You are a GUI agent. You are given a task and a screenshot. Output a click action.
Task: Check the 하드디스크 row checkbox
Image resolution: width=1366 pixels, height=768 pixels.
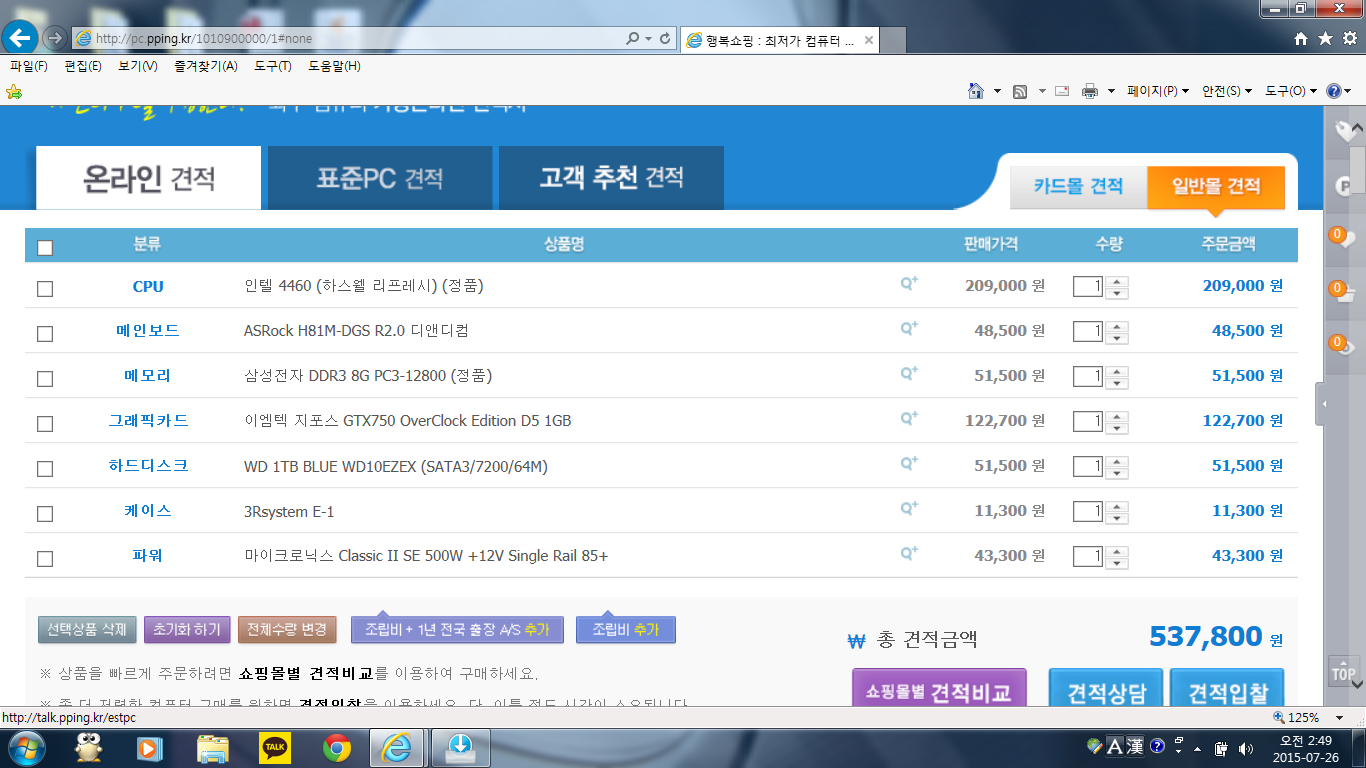tap(45, 468)
